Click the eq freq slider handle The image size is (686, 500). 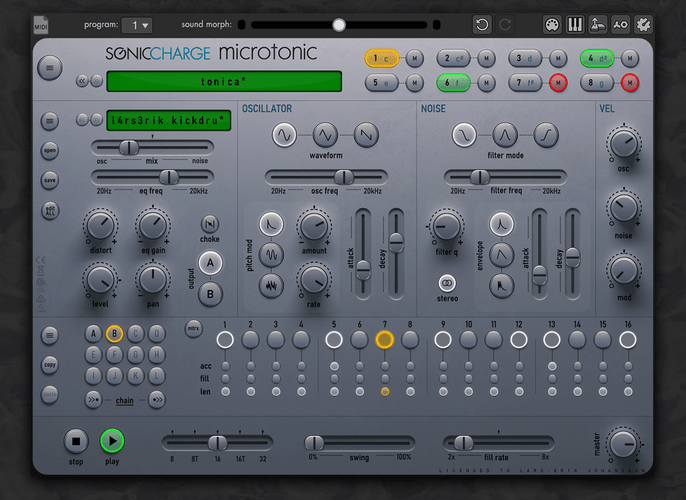(169, 177)
